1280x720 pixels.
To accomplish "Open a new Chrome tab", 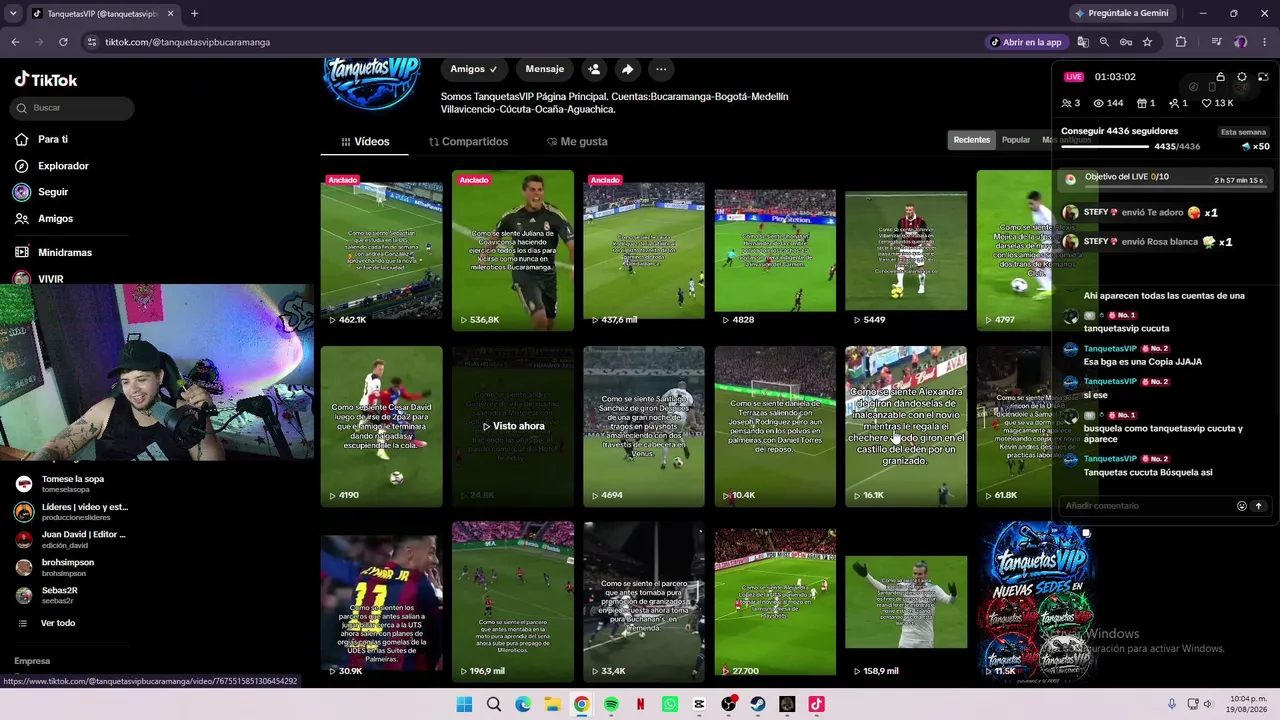I will click(x=194, y=14).
